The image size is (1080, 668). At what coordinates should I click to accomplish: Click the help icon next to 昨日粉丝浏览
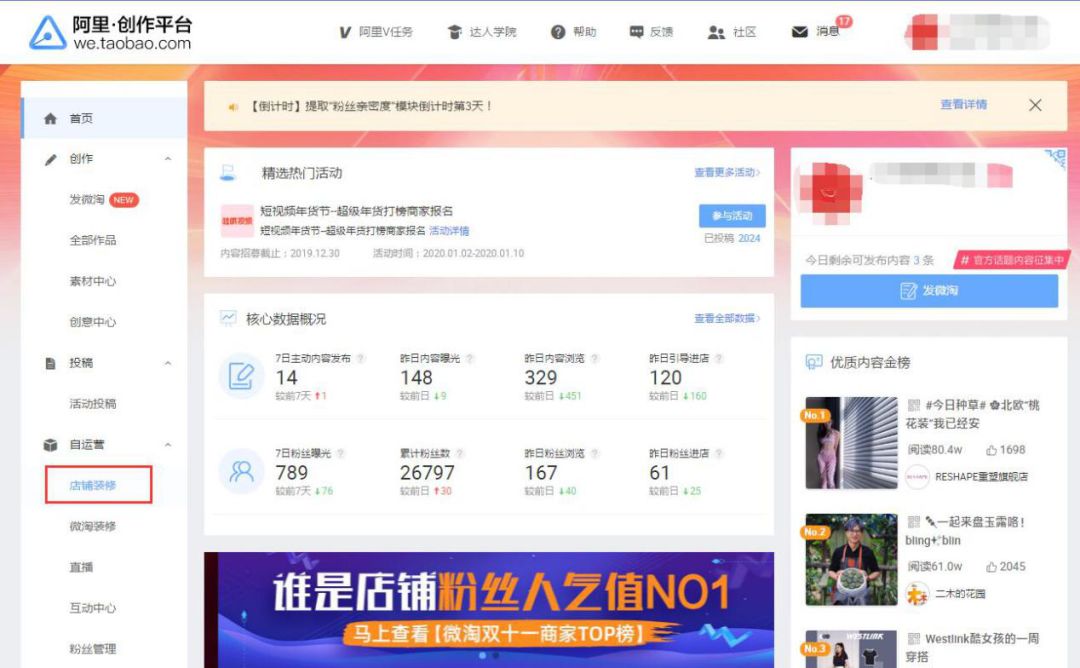pyautogui.click(x=594, y=453)
